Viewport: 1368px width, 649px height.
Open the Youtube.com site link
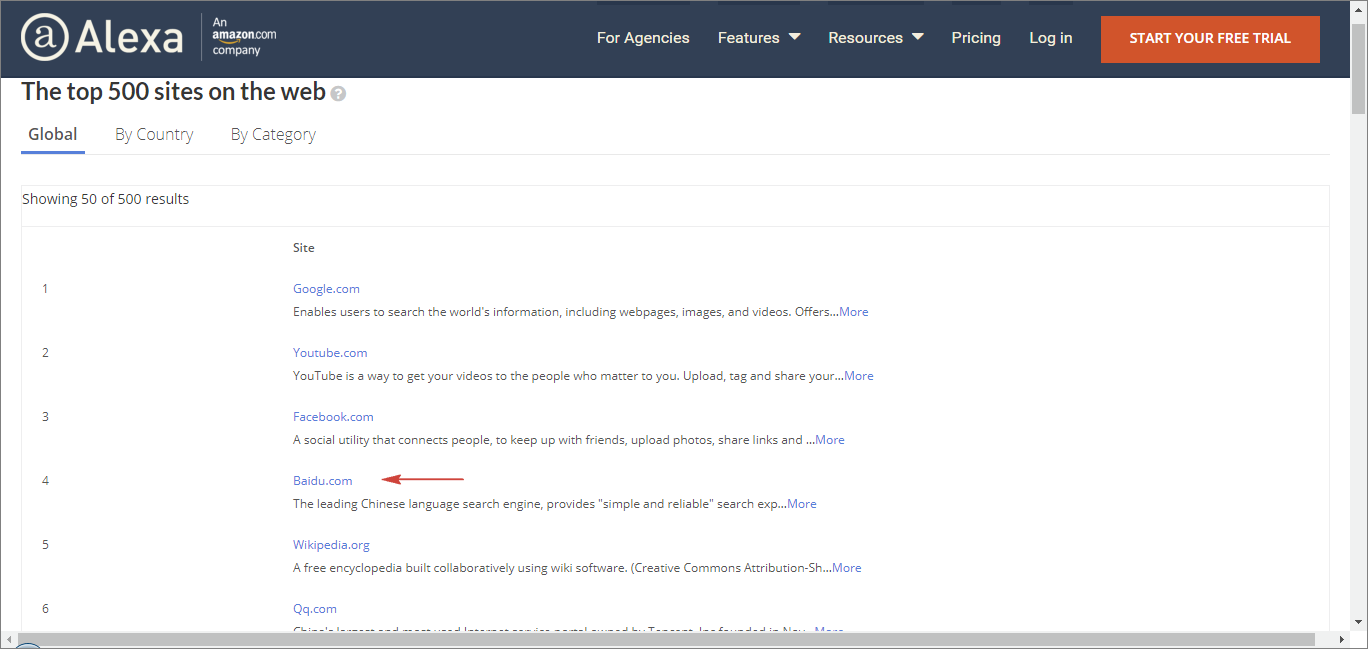tap(330, 353)
